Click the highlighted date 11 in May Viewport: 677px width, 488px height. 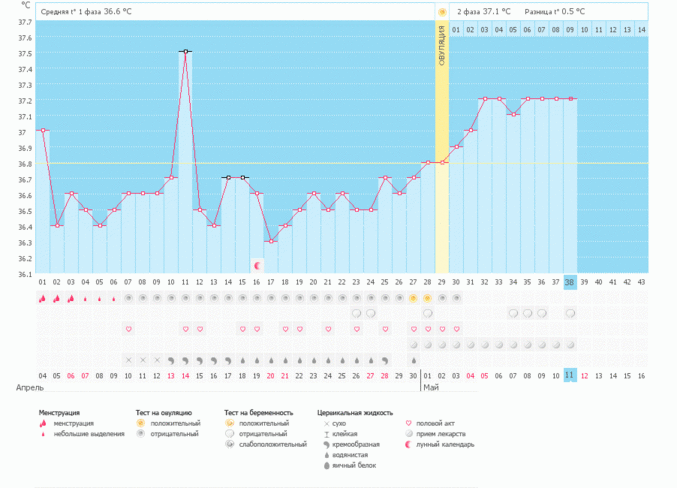(x=569, y=375)
